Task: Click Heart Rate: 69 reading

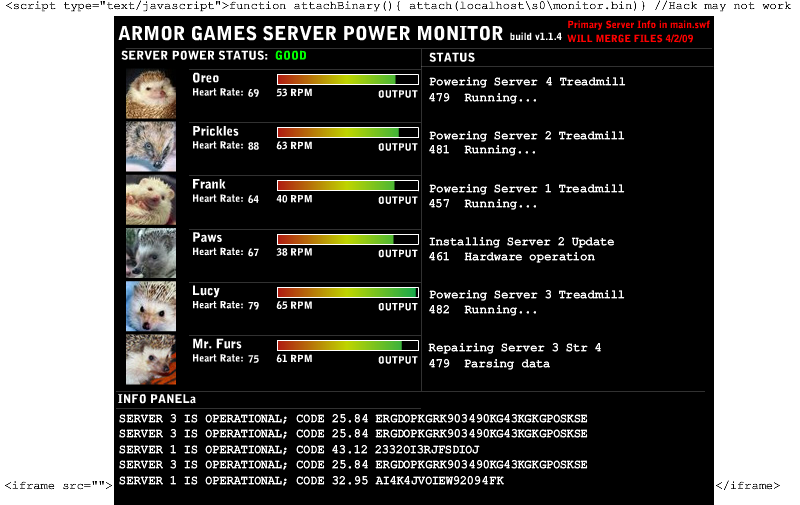Action: [226, 93]
